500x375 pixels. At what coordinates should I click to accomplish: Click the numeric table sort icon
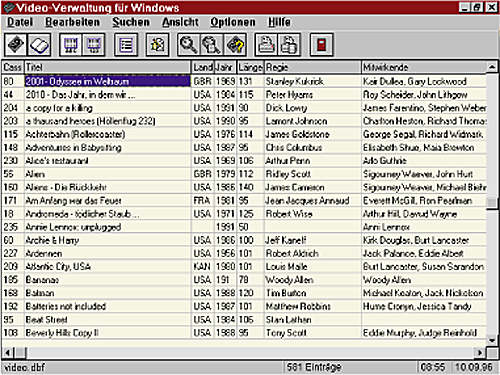click(94, 45)
